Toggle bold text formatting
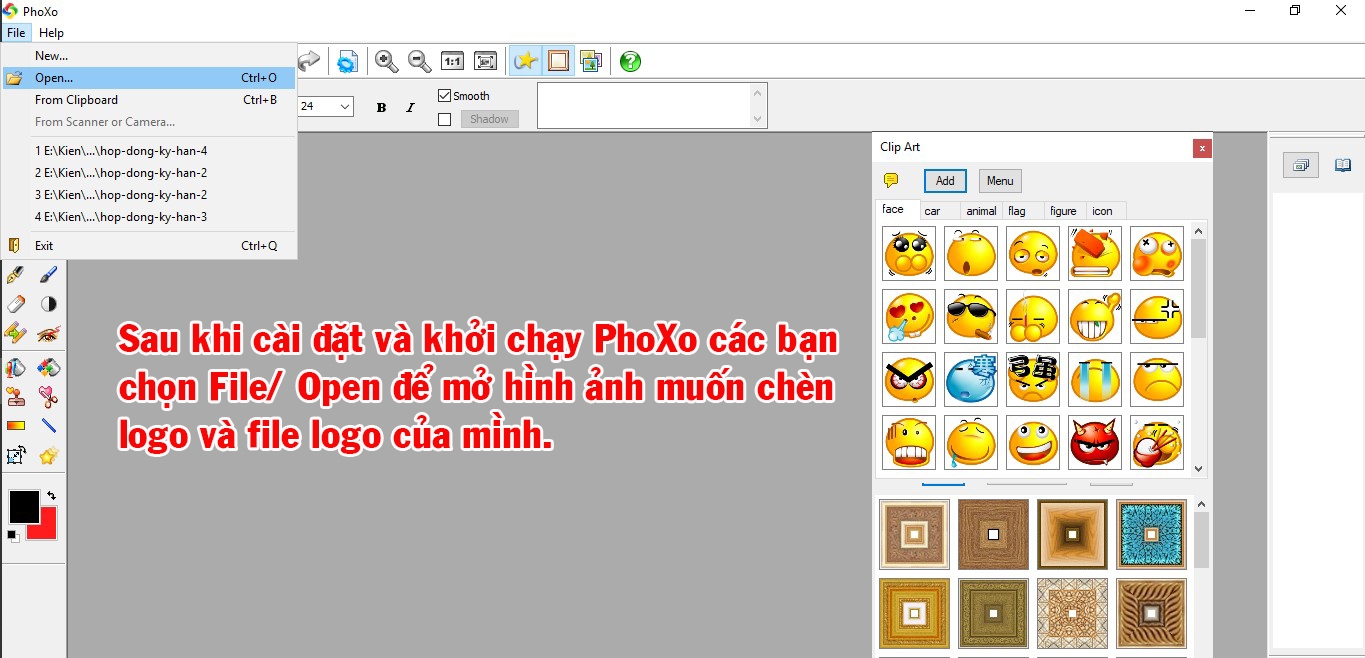The width and height of the screenshot is (1365, 658). [381, 107]
